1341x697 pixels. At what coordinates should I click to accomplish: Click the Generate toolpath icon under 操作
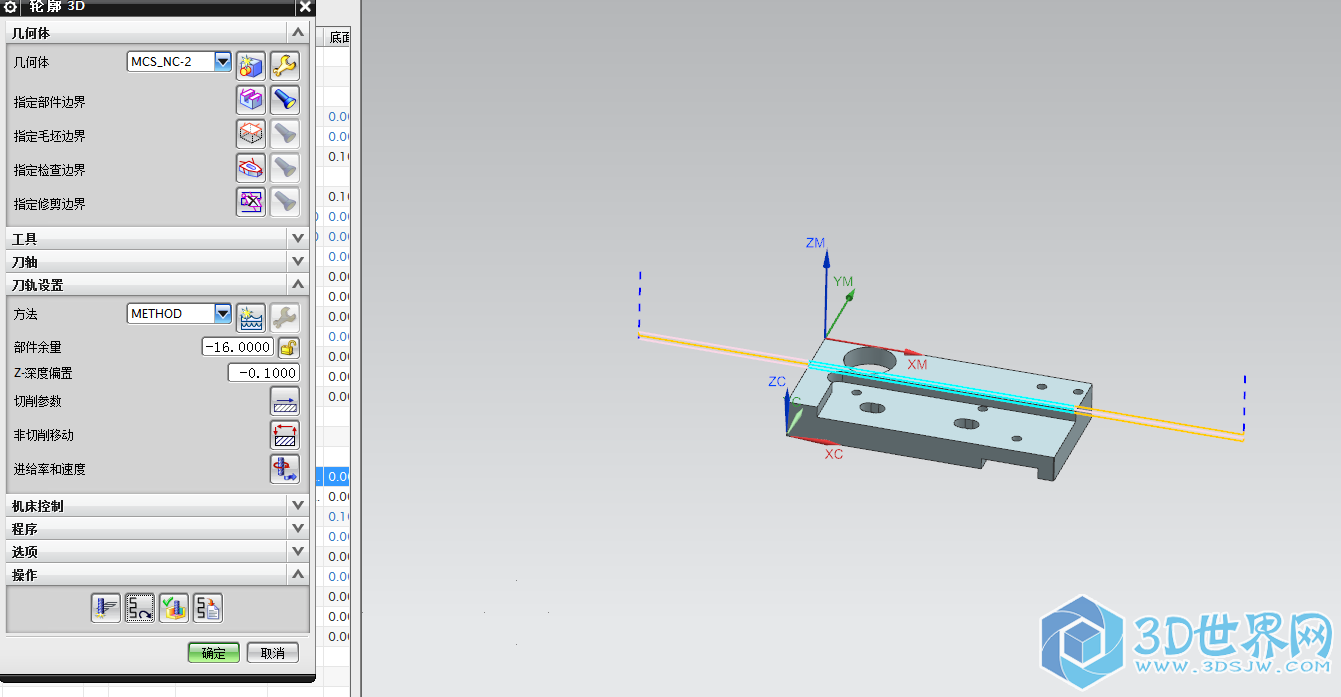[105, 607]
